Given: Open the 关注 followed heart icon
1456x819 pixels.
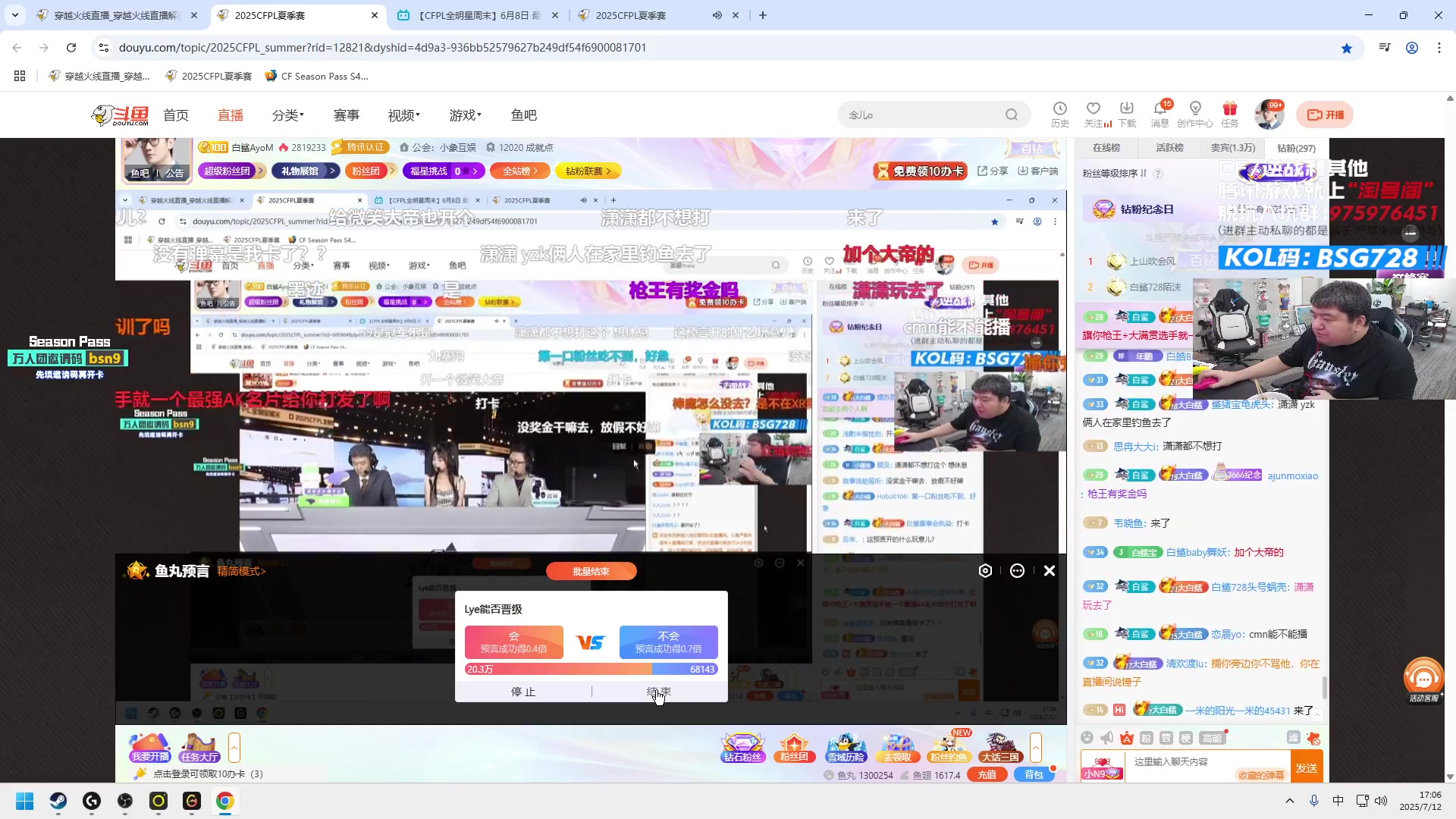Looking at the screenshot, I should (1094, 115).
